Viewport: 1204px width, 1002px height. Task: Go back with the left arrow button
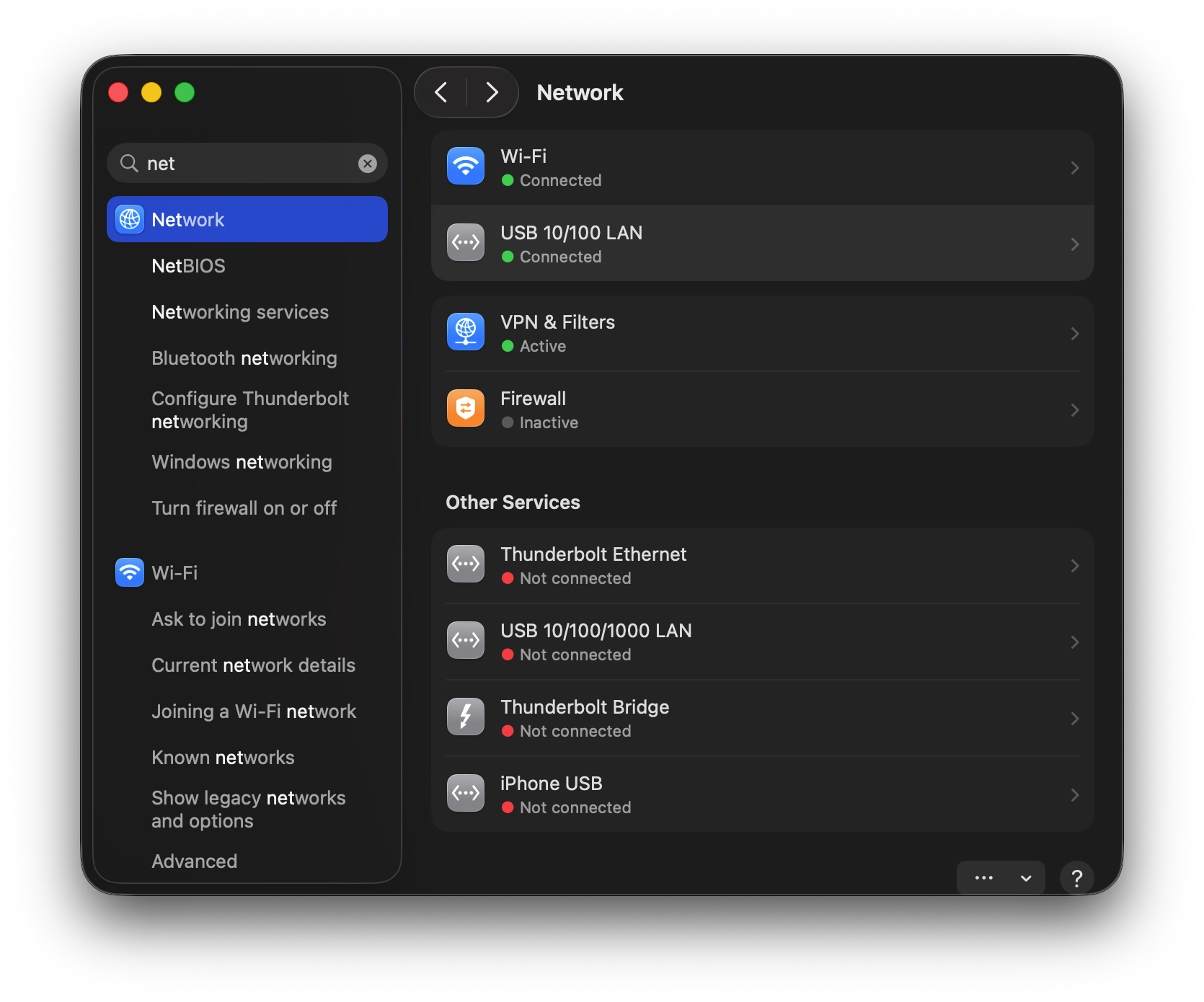click(441, 92)
